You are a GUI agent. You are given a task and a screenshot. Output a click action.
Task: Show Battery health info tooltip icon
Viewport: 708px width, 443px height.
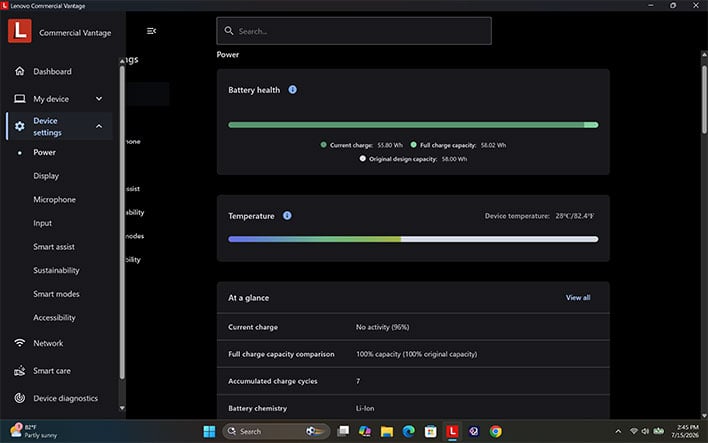tap(293, 89)
